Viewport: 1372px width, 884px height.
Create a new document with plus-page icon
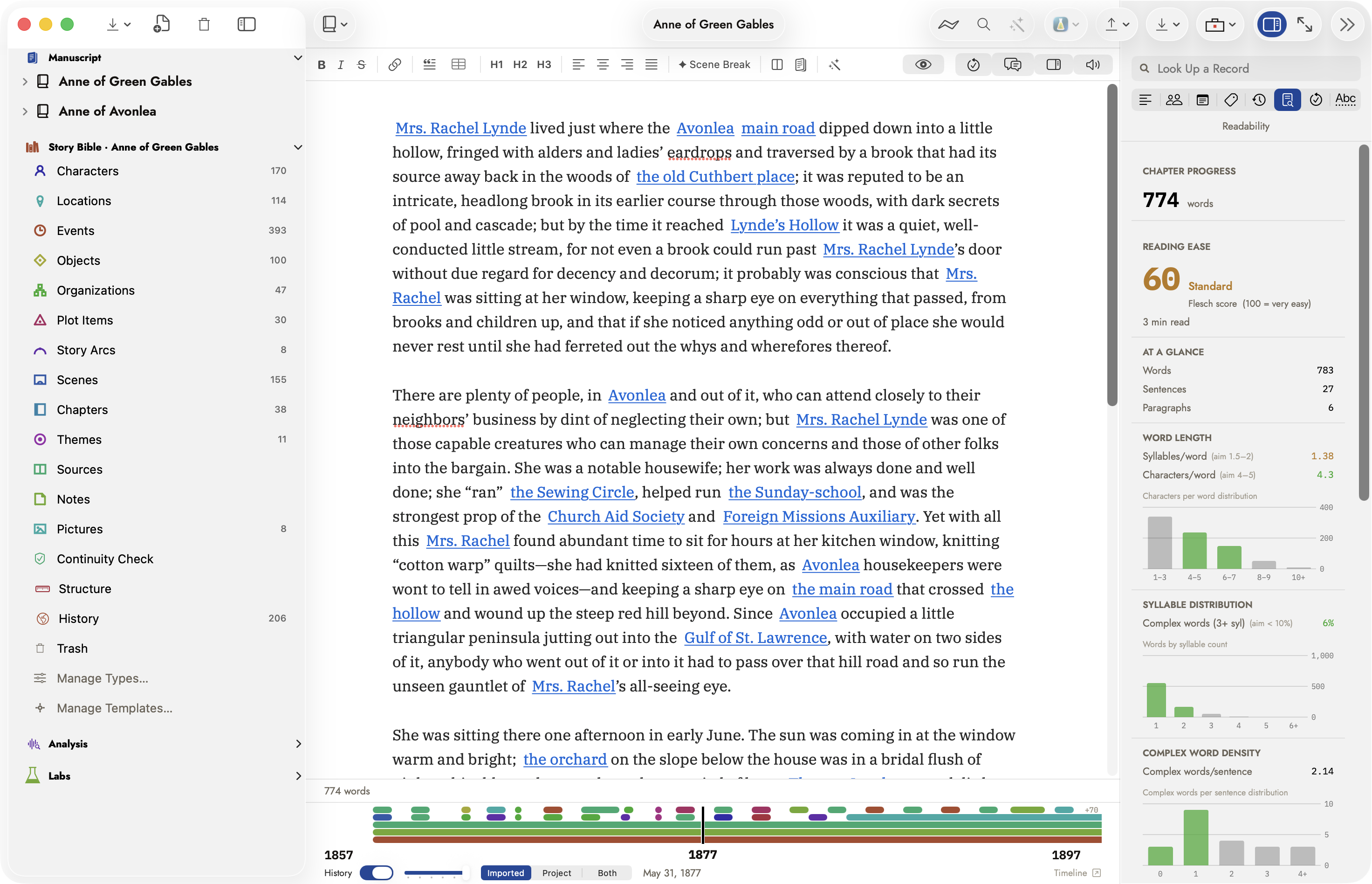[162, 24]
